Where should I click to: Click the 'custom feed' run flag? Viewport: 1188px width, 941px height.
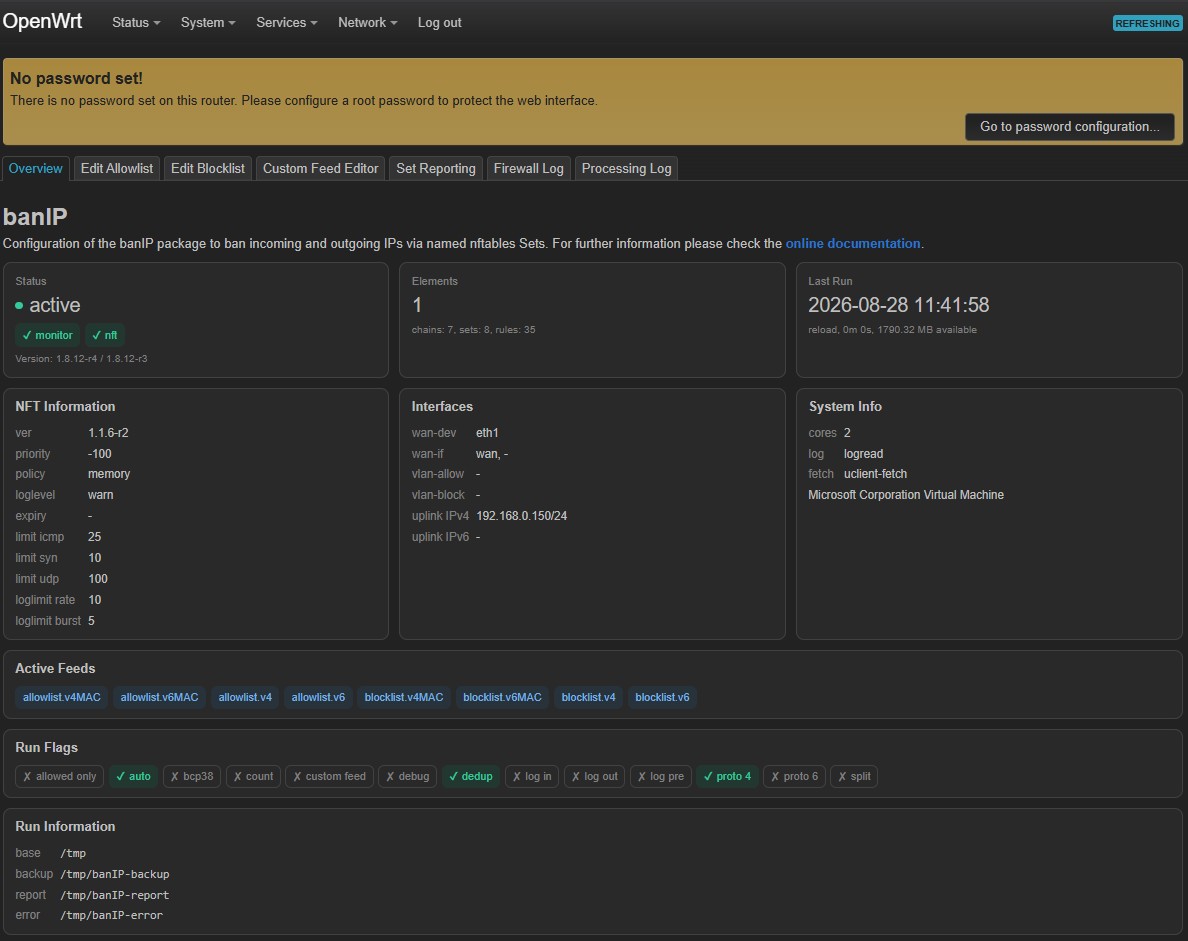point(330,776)
